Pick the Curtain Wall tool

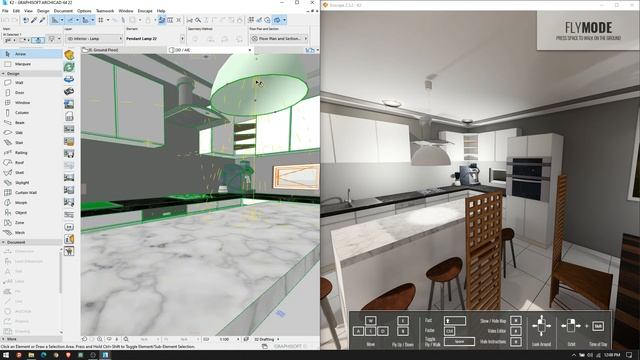pos(31,193)
